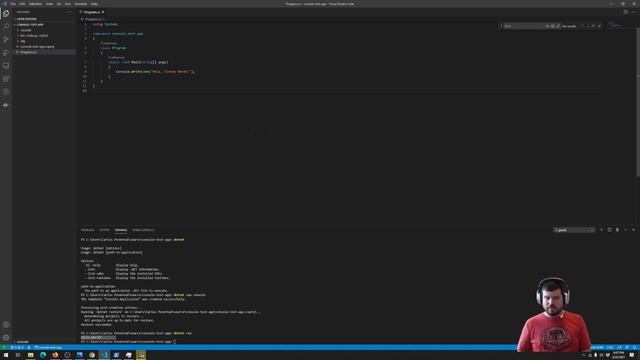Open the File menu
Screen dimensions: 640x360
(13, 4)
